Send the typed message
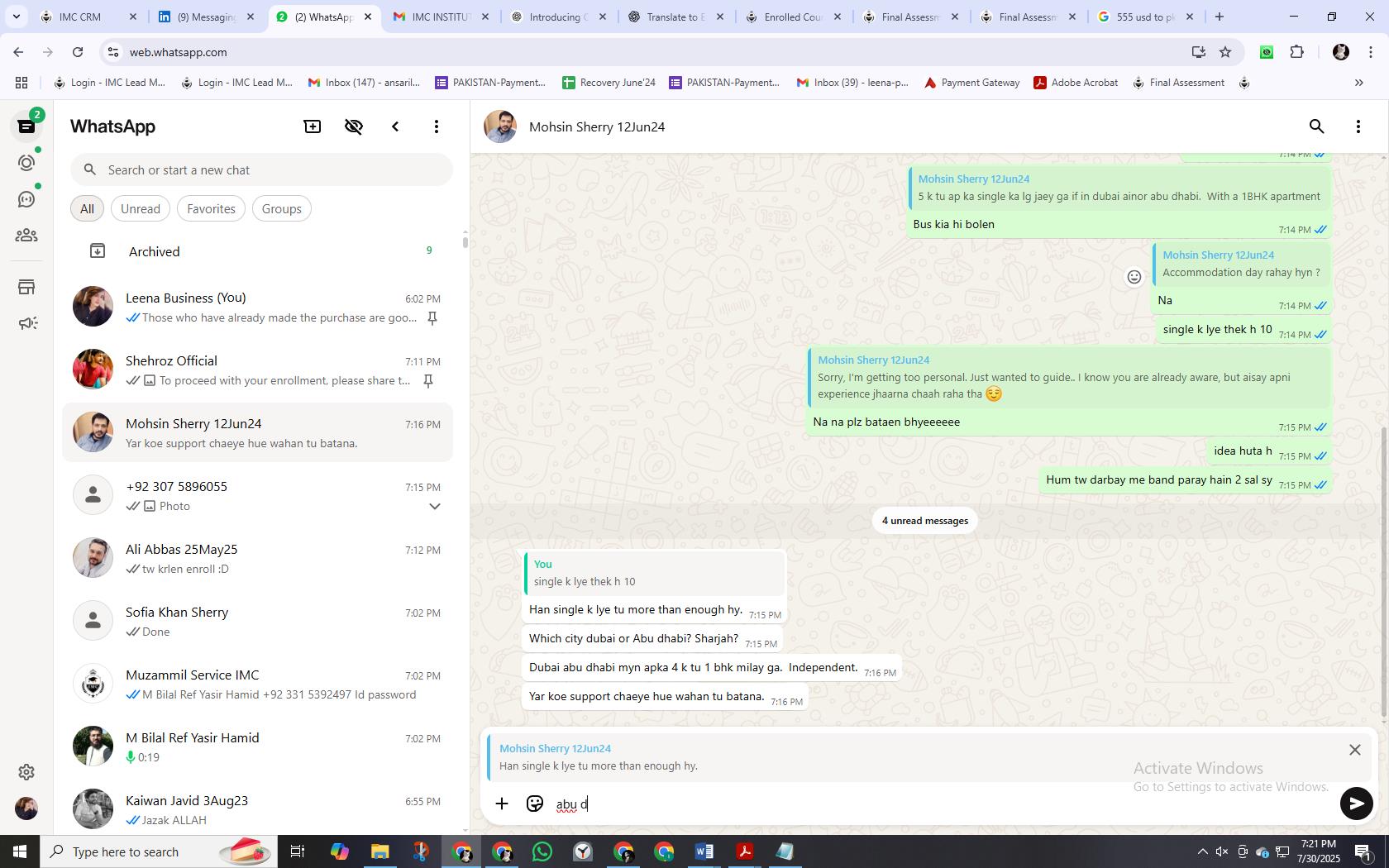1389x868 pixels. click(1356, 804)
